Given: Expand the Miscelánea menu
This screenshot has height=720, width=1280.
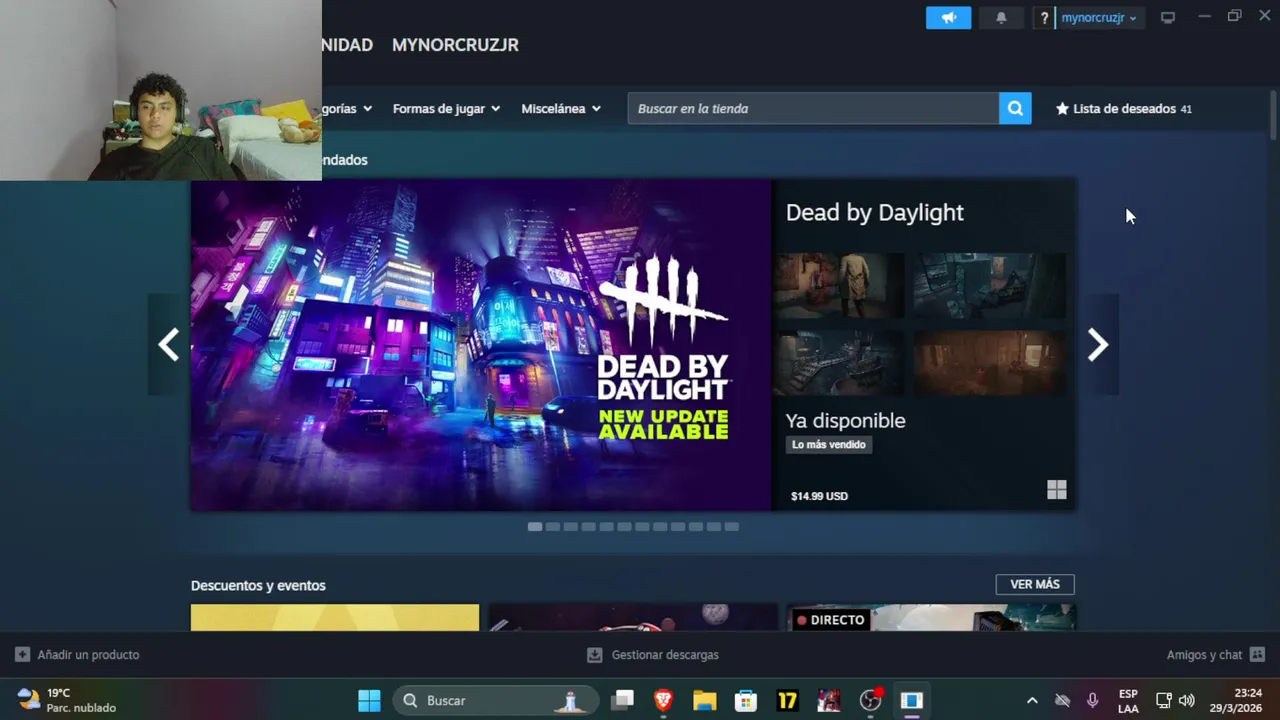Looking at the screenshot, I should tap(561, 108).
